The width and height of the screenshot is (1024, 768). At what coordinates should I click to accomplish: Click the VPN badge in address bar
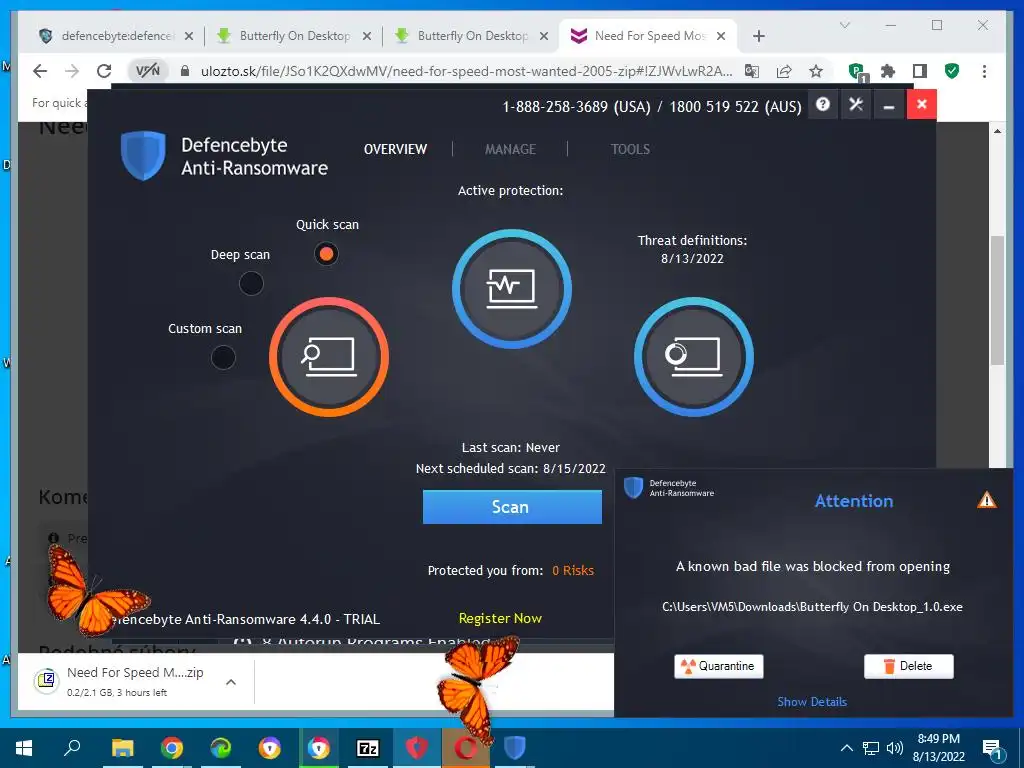point(148,71)
